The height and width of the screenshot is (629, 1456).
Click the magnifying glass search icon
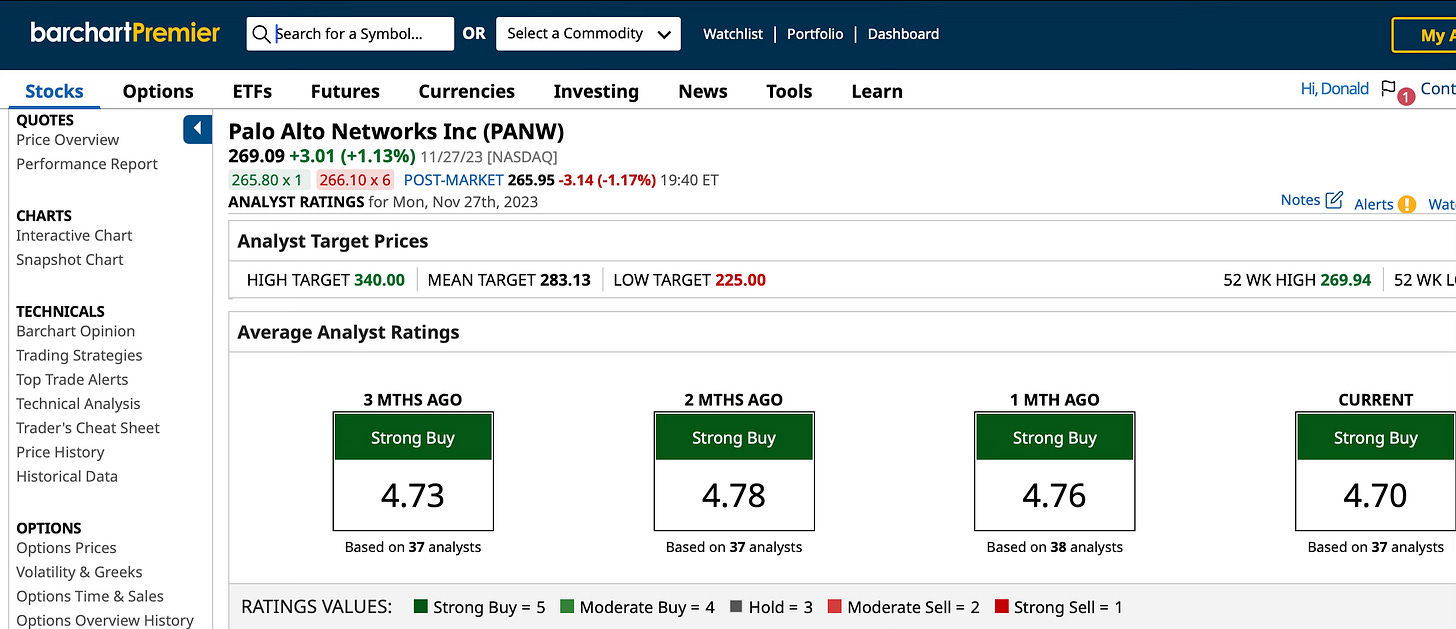click(261, 34)
